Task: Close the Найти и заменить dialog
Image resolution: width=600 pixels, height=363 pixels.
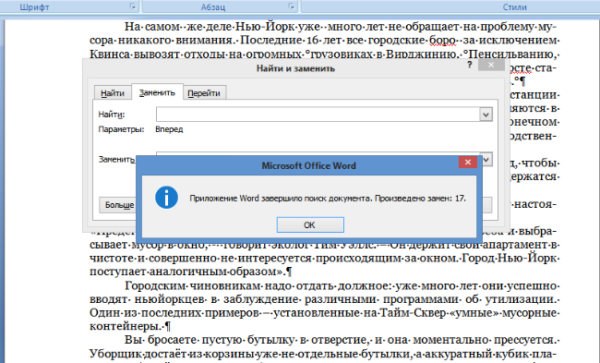Action: pos(491,65)
